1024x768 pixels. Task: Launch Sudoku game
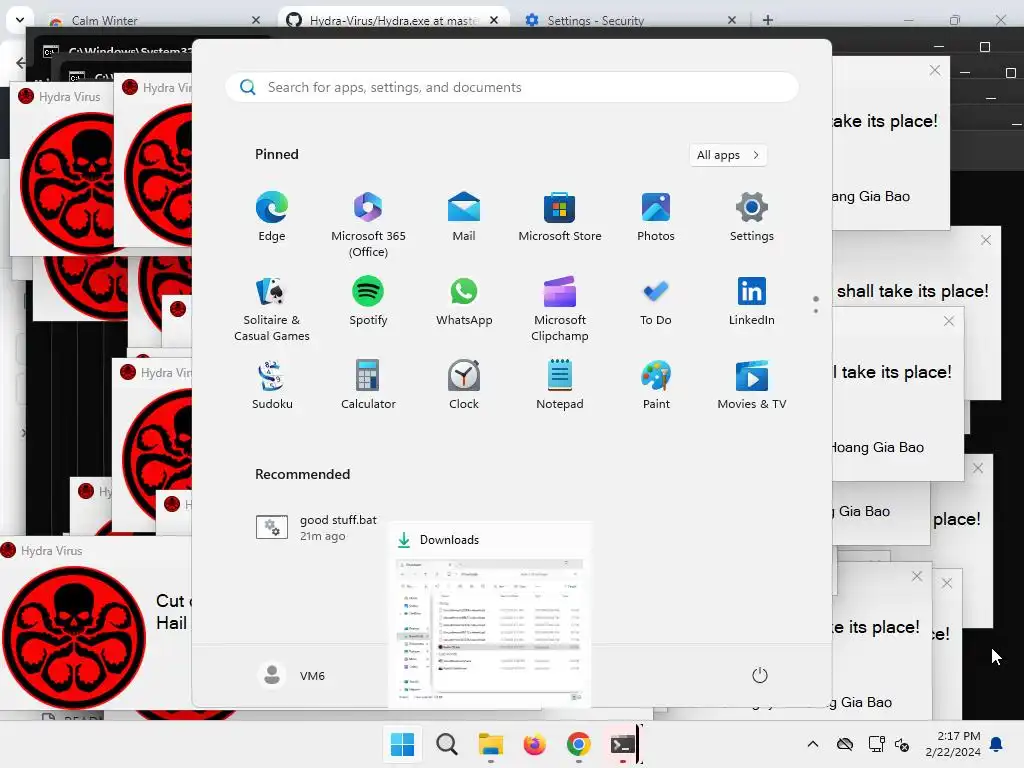(x=272, y=385)
